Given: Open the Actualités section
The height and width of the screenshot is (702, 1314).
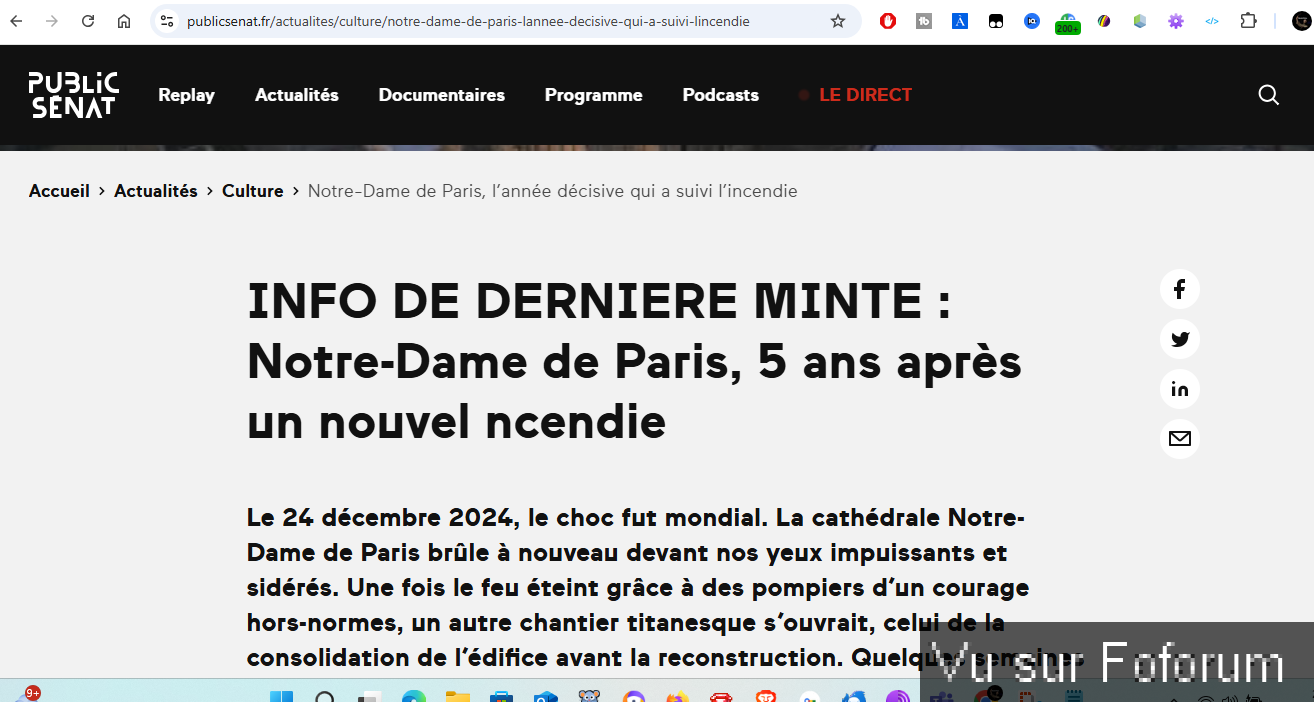Looking at the screenshot, I should 296,95.
